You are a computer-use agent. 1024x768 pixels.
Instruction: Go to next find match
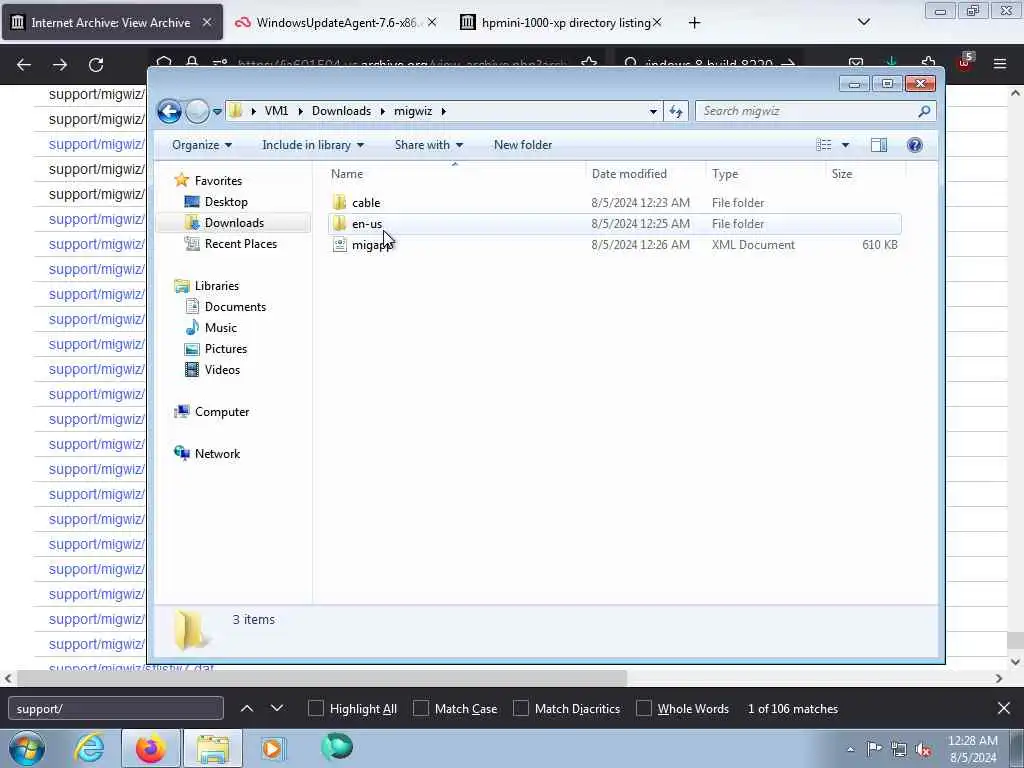(x=277, y=708)
